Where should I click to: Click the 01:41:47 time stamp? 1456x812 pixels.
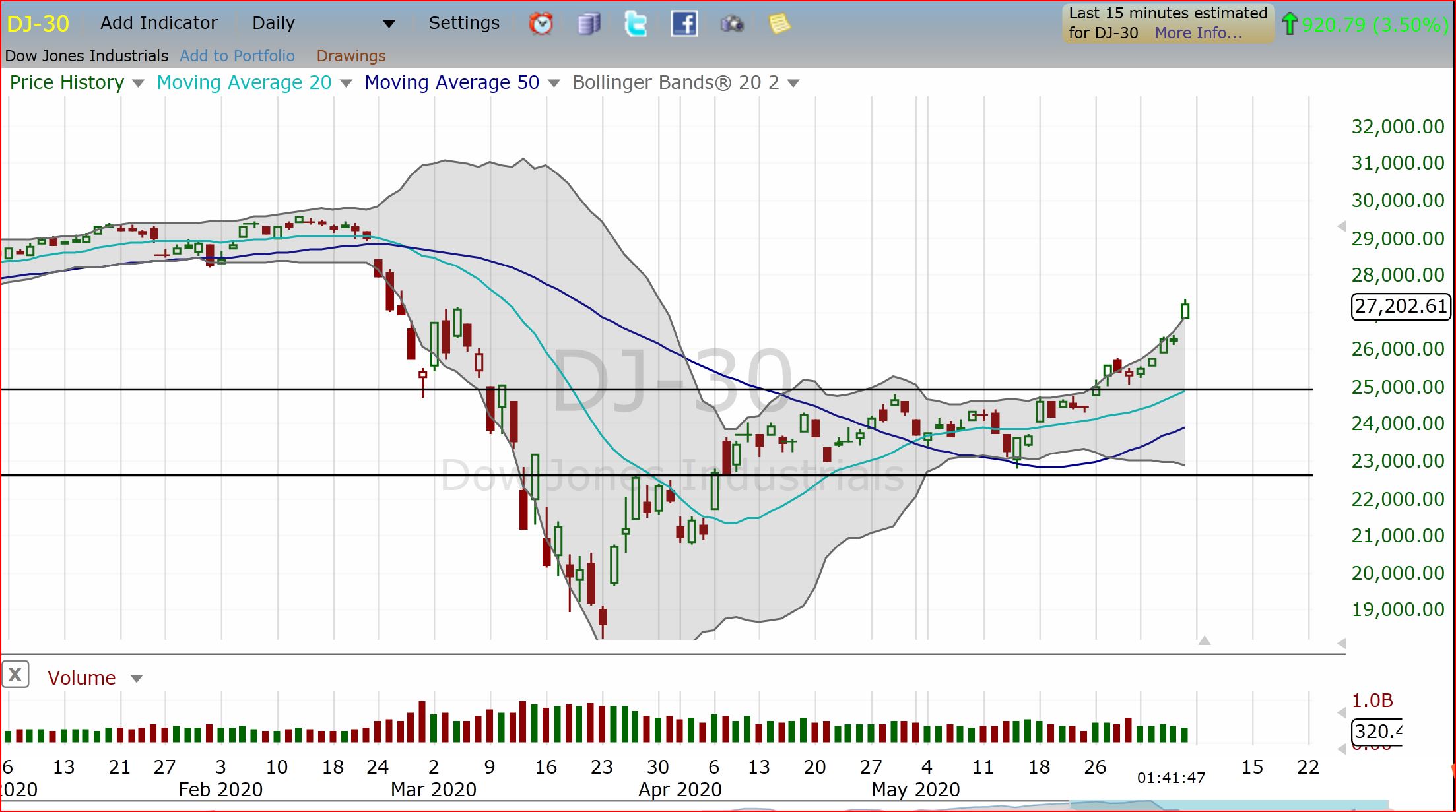(1171, 778)
